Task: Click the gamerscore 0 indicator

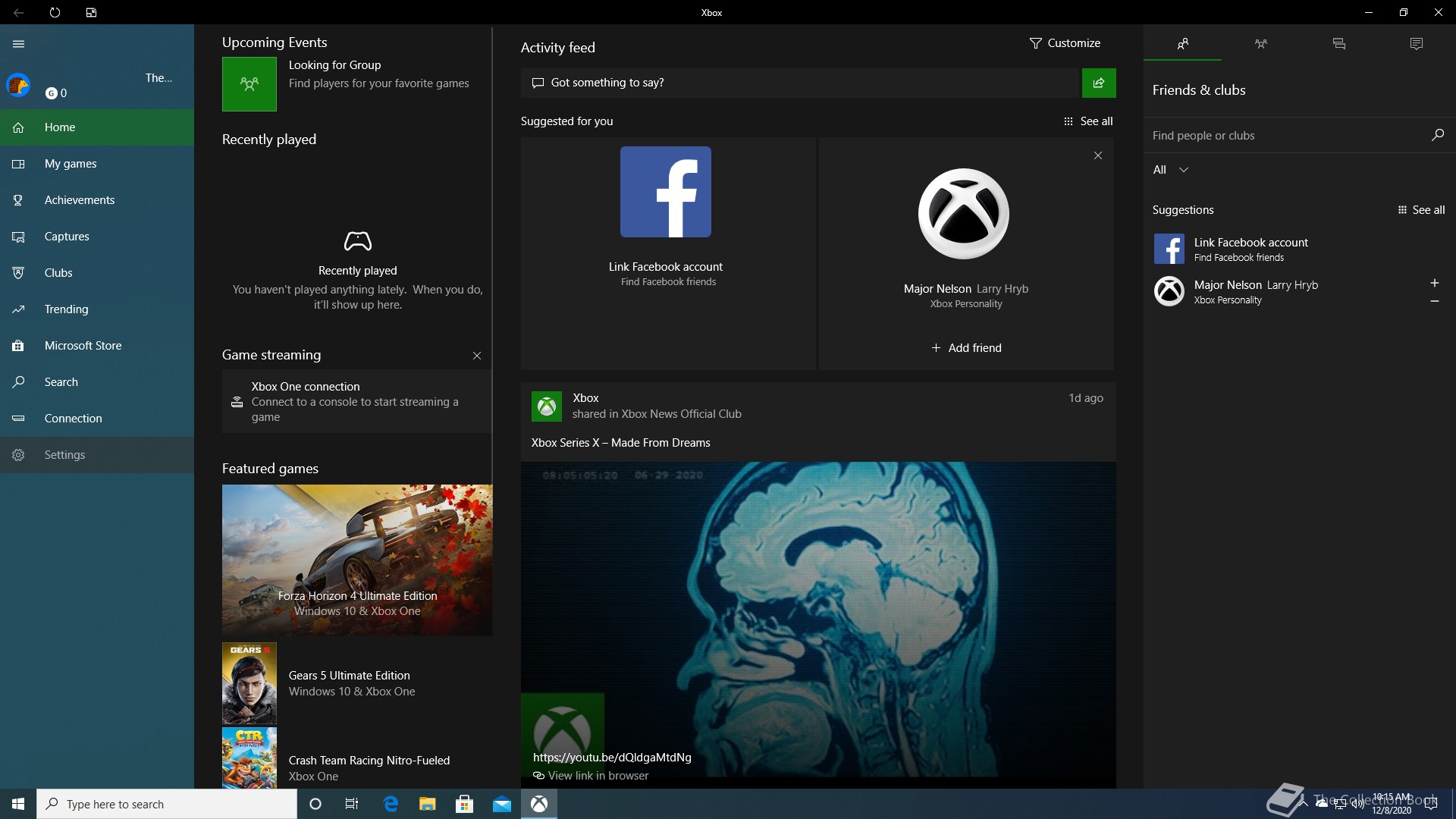Action: 57,93
